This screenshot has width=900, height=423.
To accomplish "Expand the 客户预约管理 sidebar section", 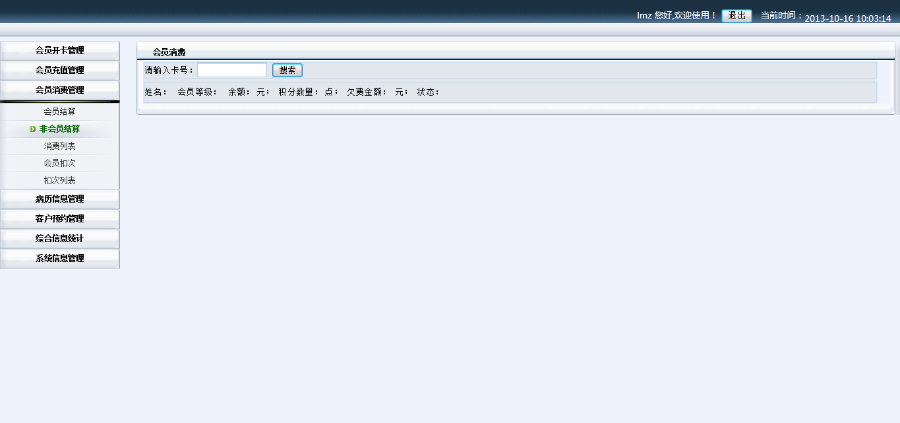I will [60, 219].
